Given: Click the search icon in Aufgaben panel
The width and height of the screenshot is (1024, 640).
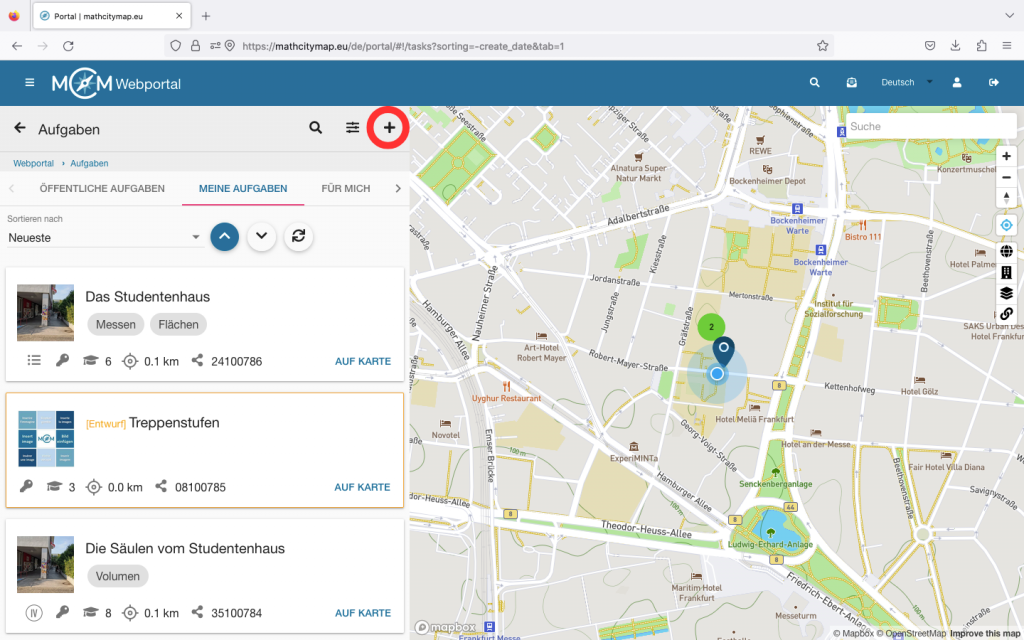Looking at the screenshot, I should click(316, 128).
